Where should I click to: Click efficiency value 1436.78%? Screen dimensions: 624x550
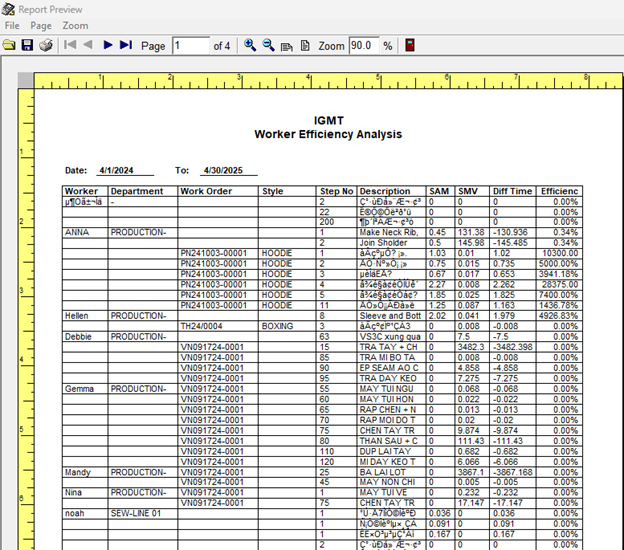(558, 305)
